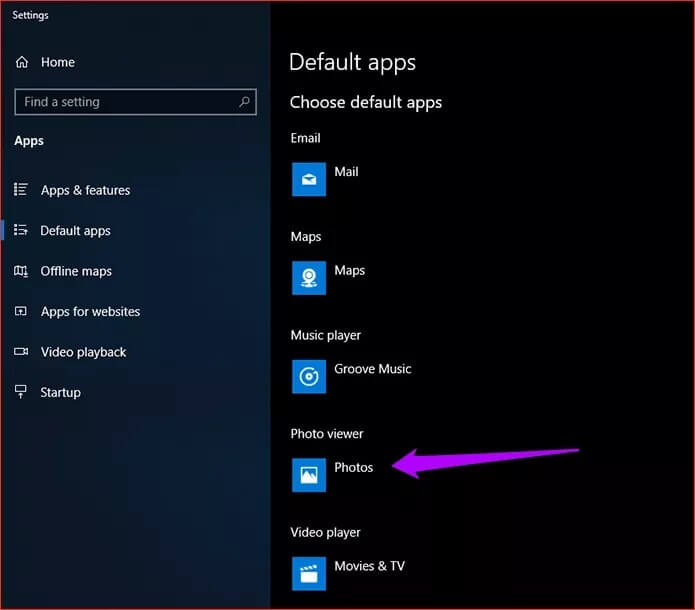Click the Email category label

point(305,138)
